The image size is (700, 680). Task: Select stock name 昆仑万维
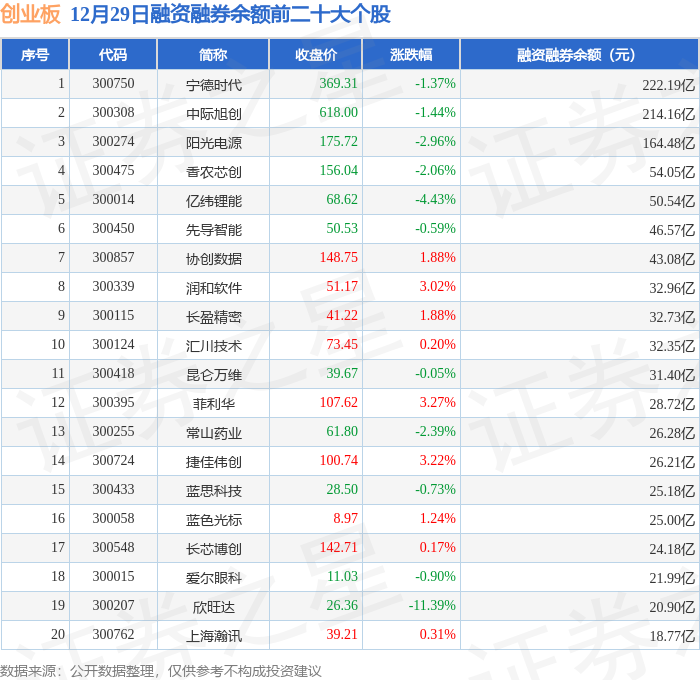pyautogui.click(x=214, y=375)
